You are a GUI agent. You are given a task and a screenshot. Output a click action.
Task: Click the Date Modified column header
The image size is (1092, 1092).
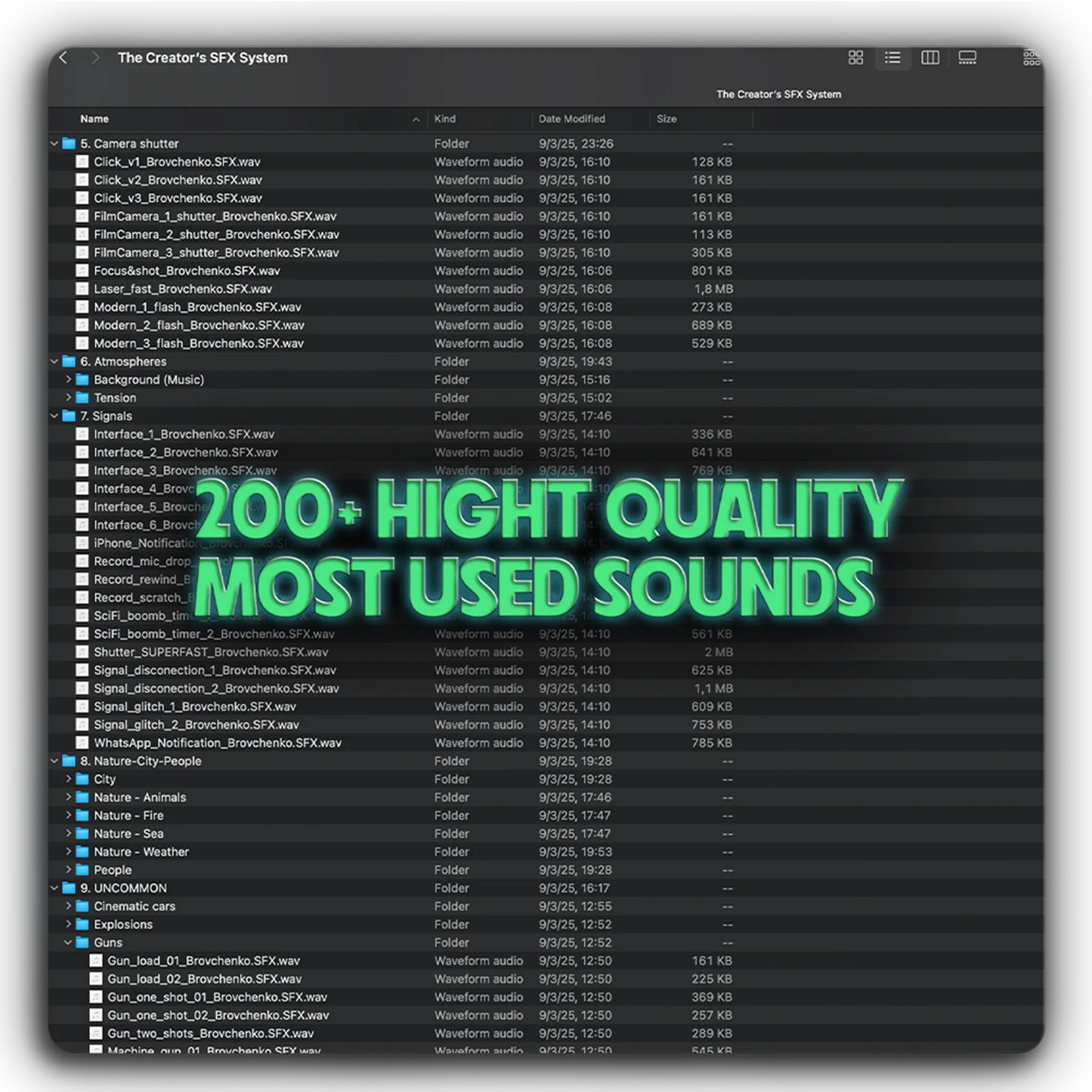click(x=571, y=119)
